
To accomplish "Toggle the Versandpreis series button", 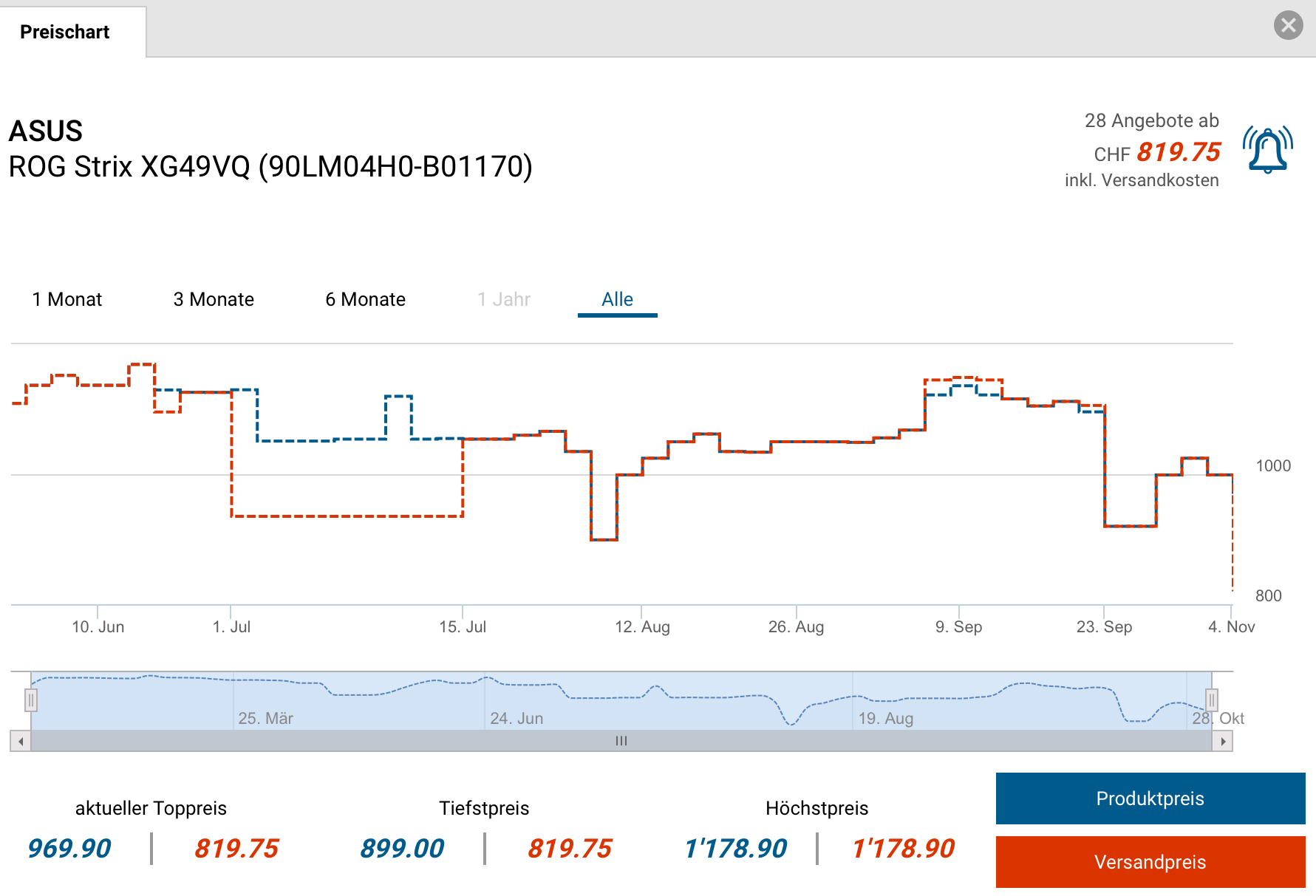I will click(1150, 862).
